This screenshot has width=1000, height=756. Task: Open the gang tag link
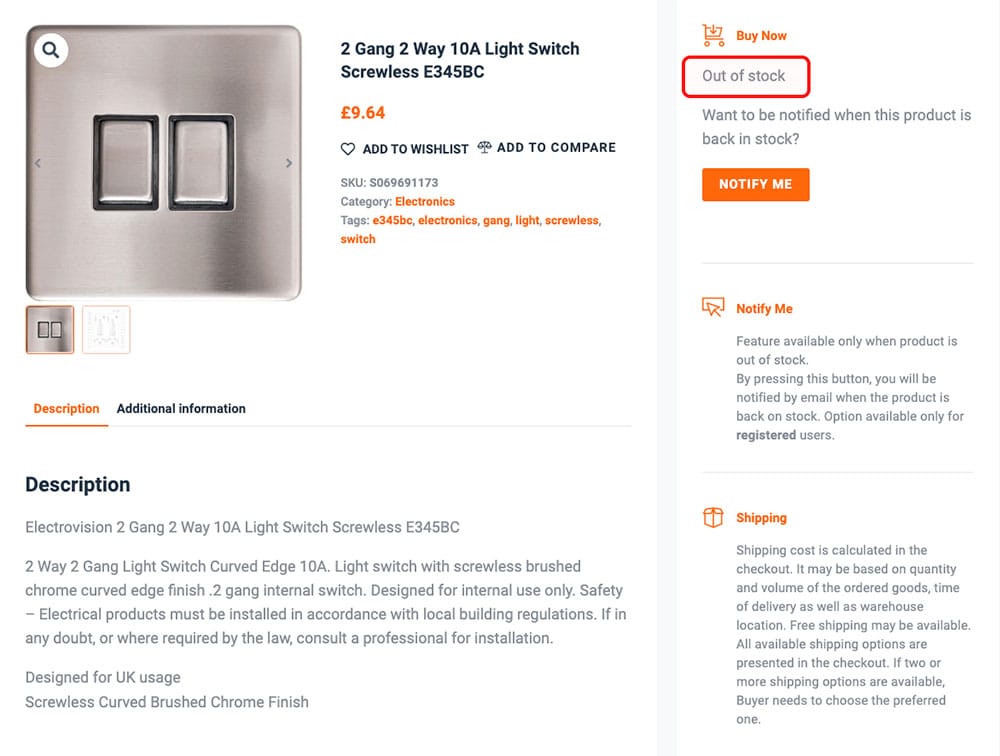(x=496, y=220)
